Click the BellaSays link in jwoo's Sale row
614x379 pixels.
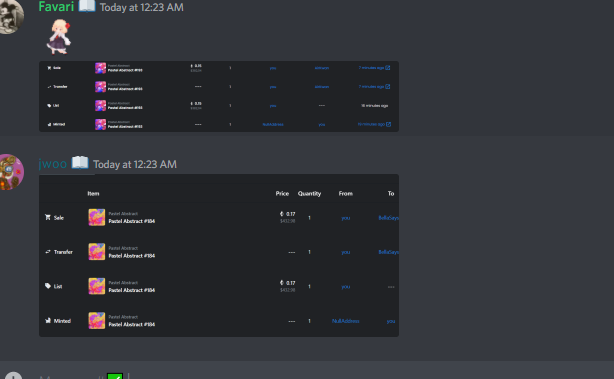[388, 218]
